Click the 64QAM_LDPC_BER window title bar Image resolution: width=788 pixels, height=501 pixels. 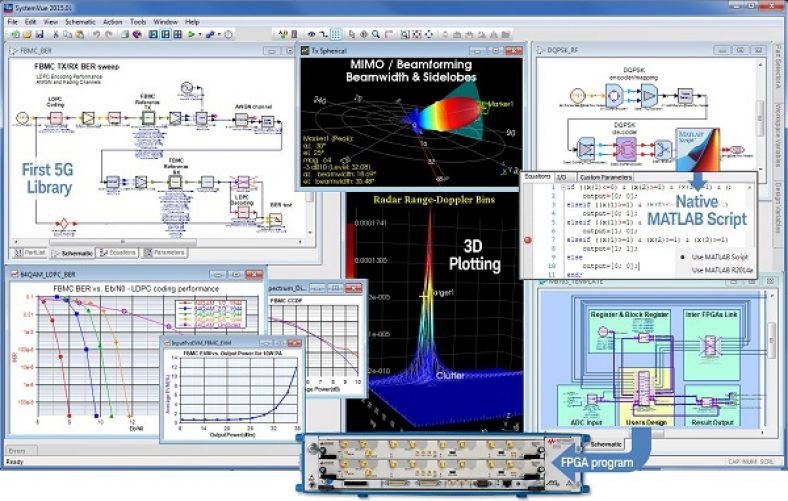click(134, 274)
